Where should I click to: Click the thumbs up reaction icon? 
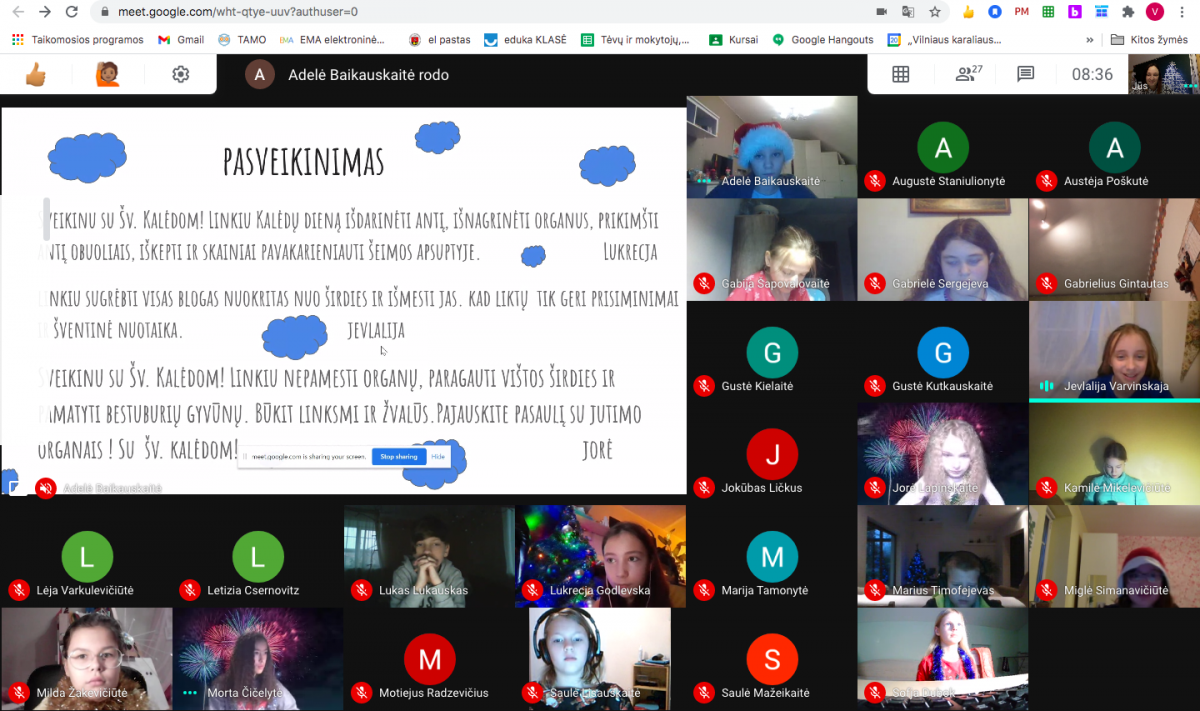[x=36, y=74]
